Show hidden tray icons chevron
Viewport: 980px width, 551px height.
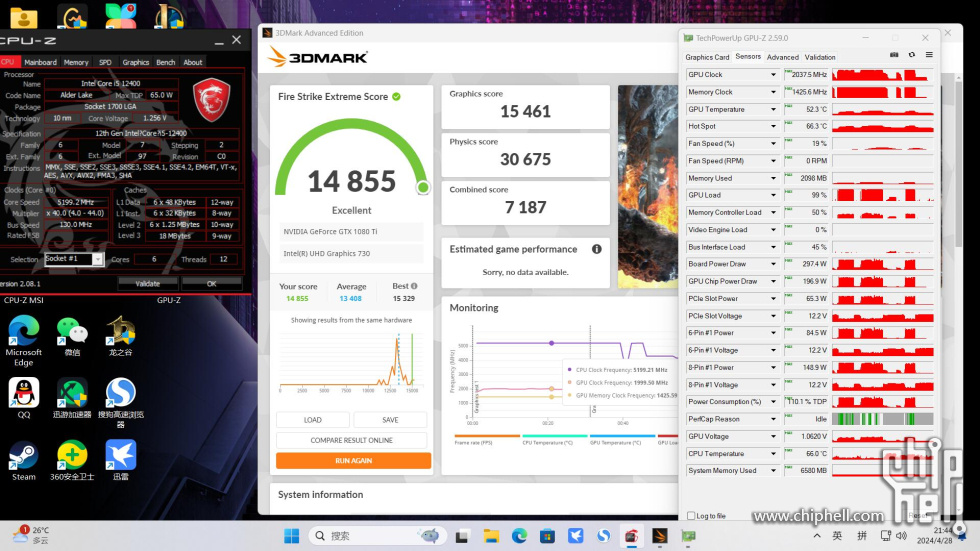tap(817, 536)
